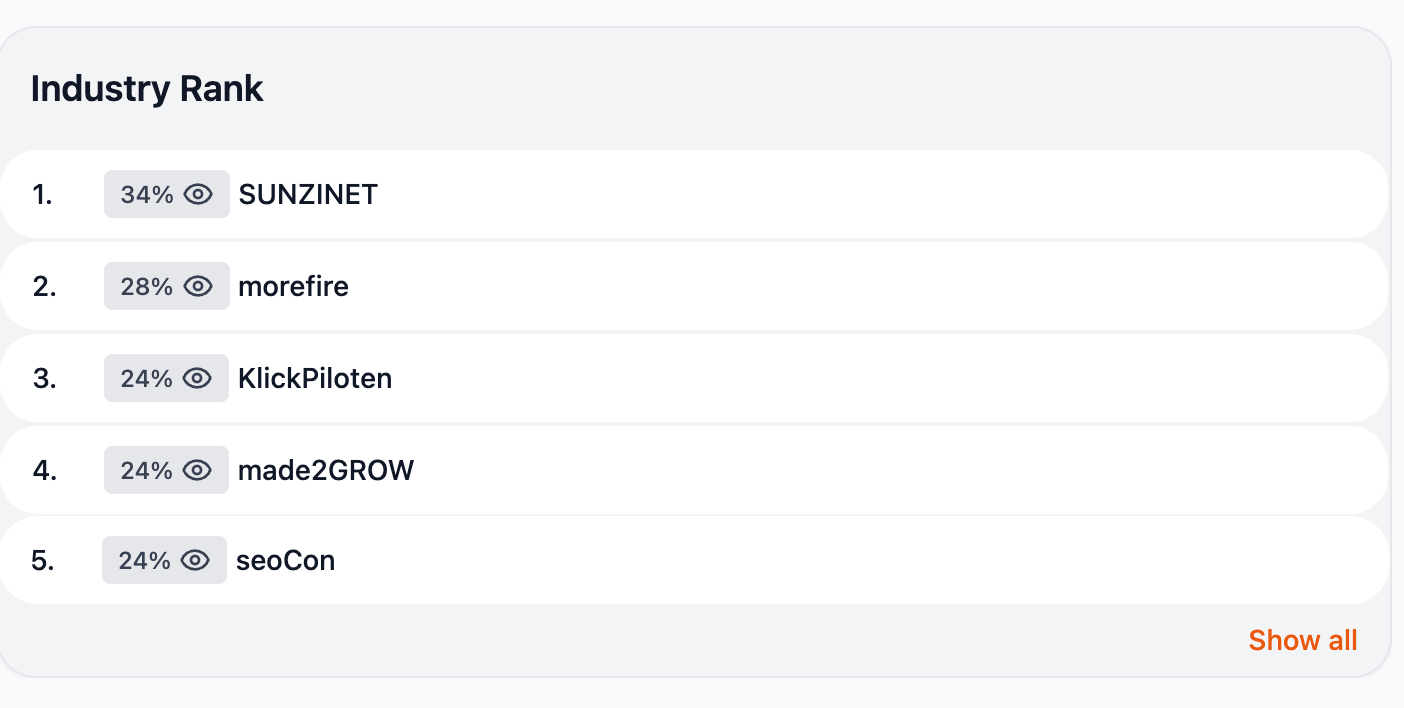Click rank number 5 in the list
Image resolution: width=1404 pixels, height=708 pixels.
(43, 560)
